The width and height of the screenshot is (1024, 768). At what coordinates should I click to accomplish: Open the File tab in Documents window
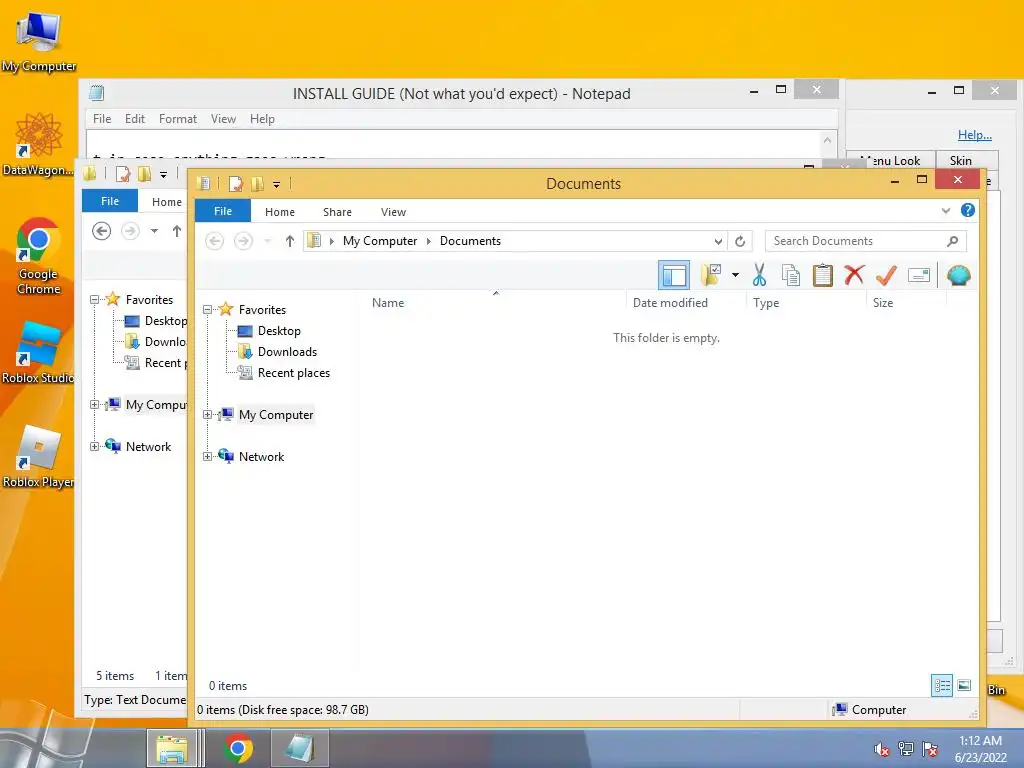pyautogui.click(x=223, y=211)
